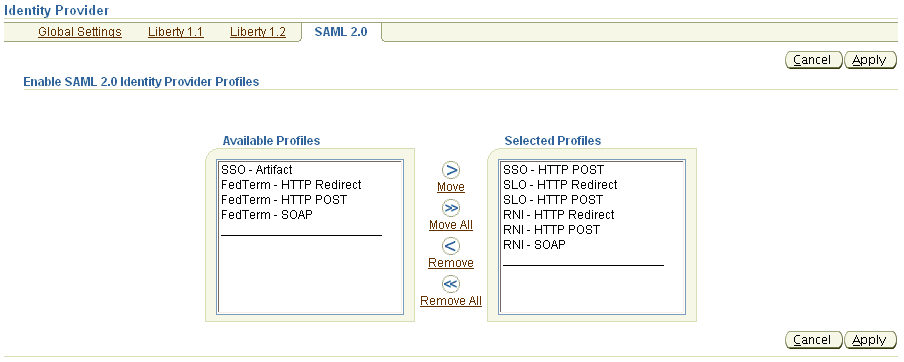The height and width of the screenshot is (362, 904).
Task: Switch to the Liberty 1.1 tab
Action: pyautogui.click(x=176, y=32)
